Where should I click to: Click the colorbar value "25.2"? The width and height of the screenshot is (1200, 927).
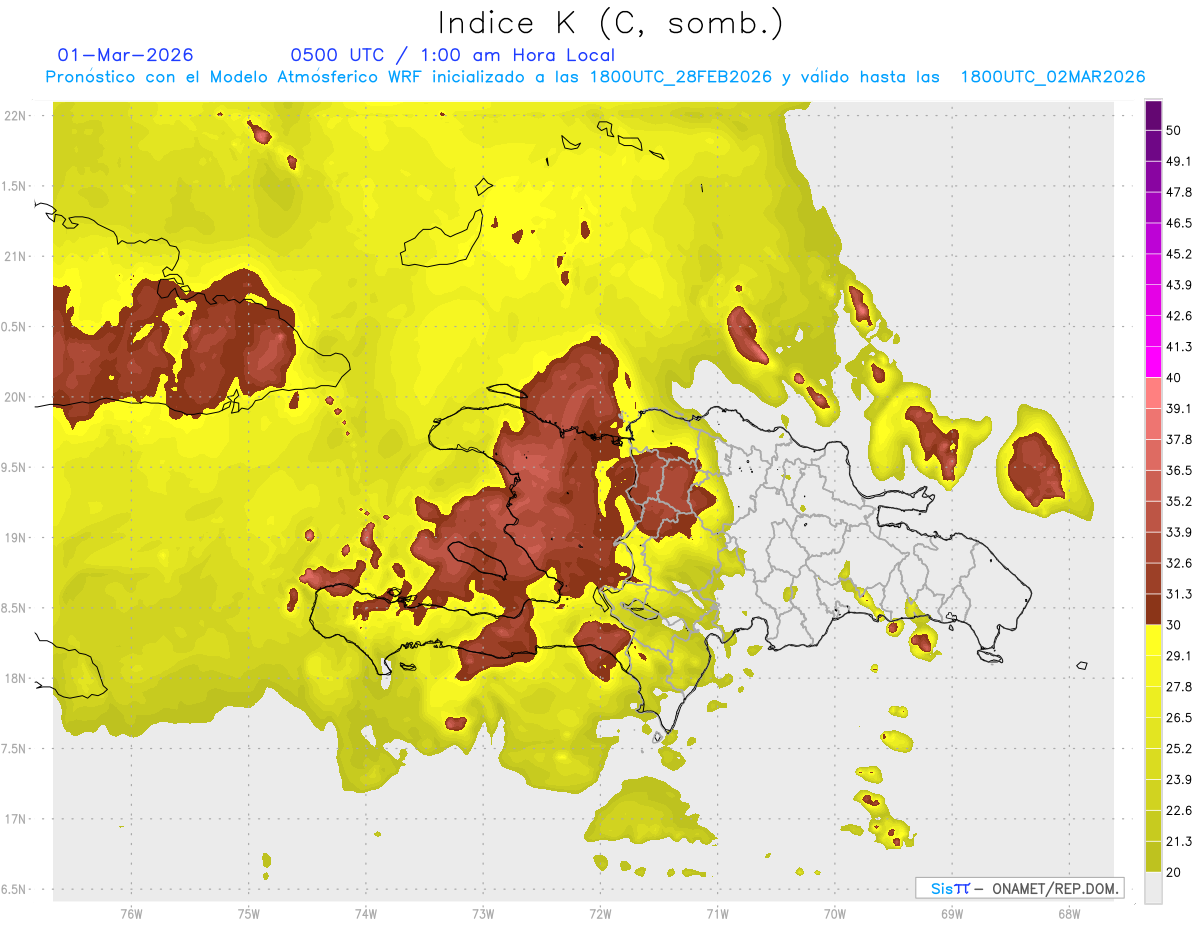coord(1179,749)
